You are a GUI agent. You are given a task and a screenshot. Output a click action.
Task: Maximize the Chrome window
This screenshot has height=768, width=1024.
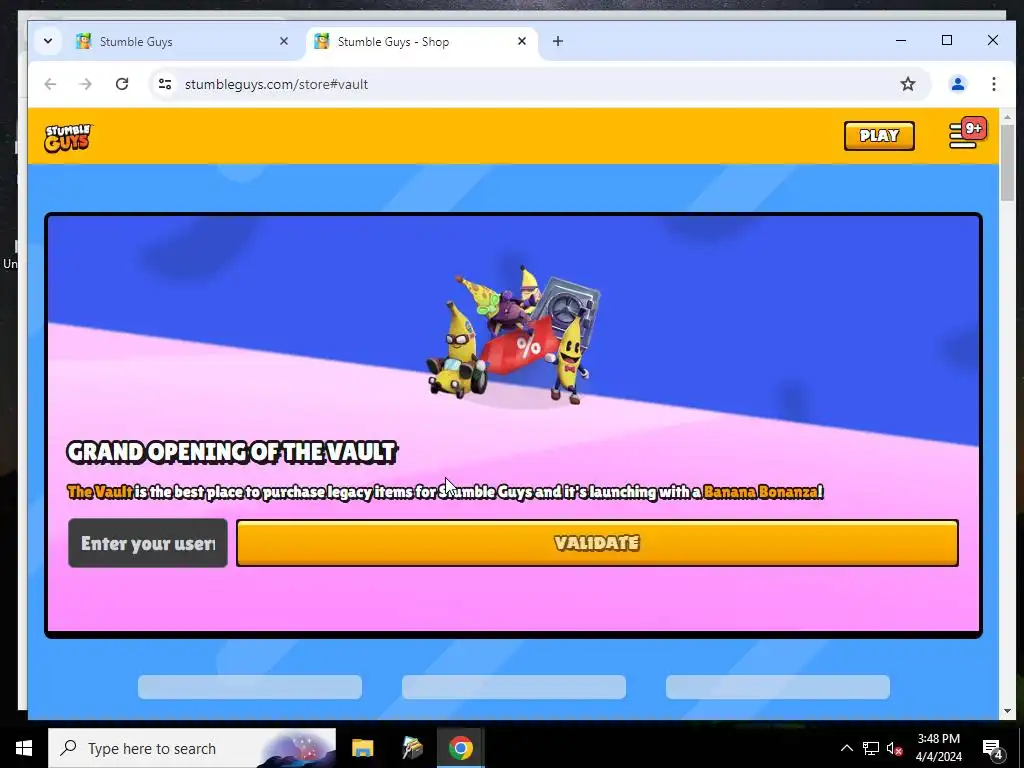(x=947, y=40)
